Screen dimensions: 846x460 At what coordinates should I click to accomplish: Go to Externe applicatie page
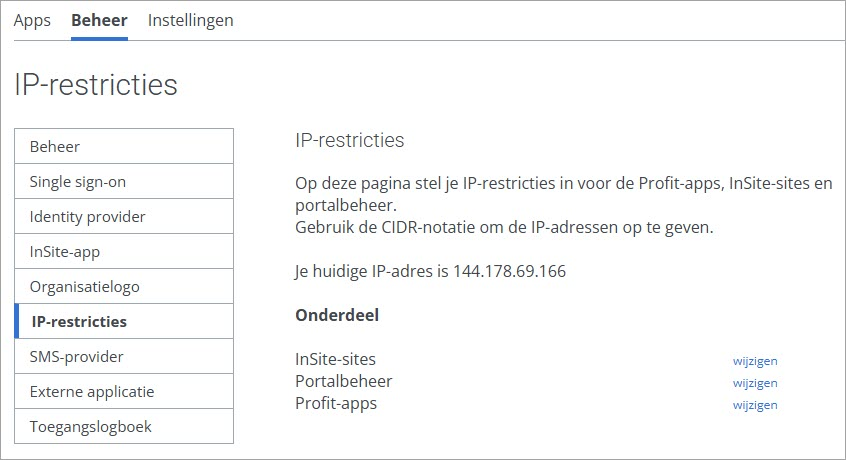pos(124,391)
